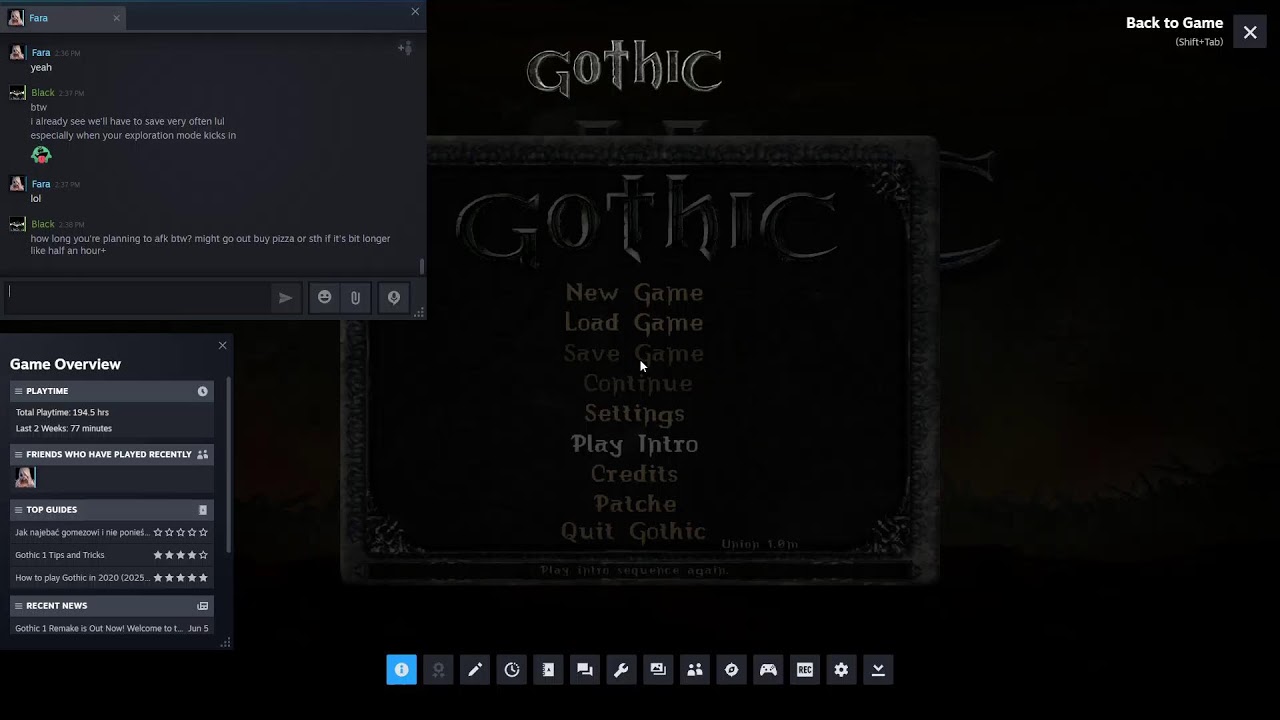1280x720 pixels.
Task: Open the Notes pencil icon
Action: coord(475,670)
